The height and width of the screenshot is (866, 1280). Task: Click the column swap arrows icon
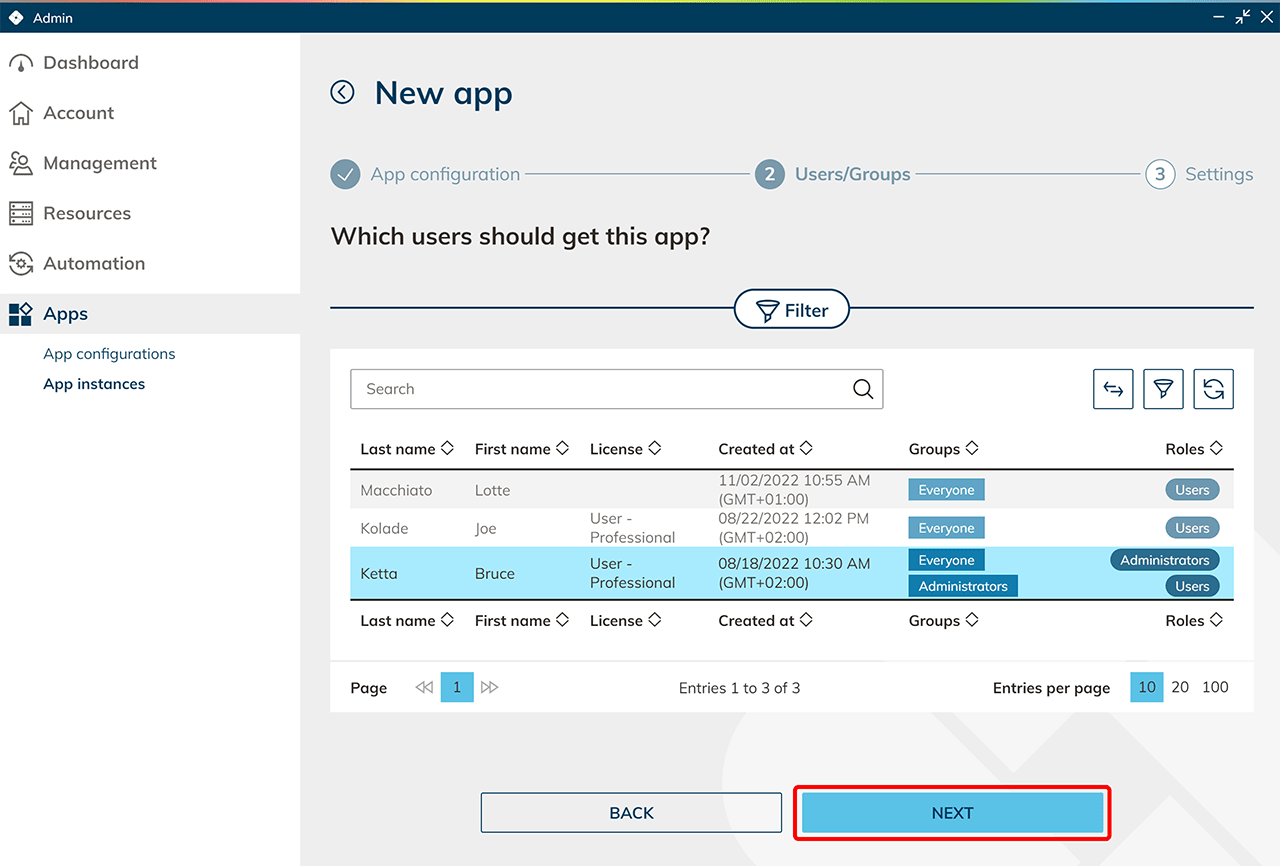[x=1113, y=390]
